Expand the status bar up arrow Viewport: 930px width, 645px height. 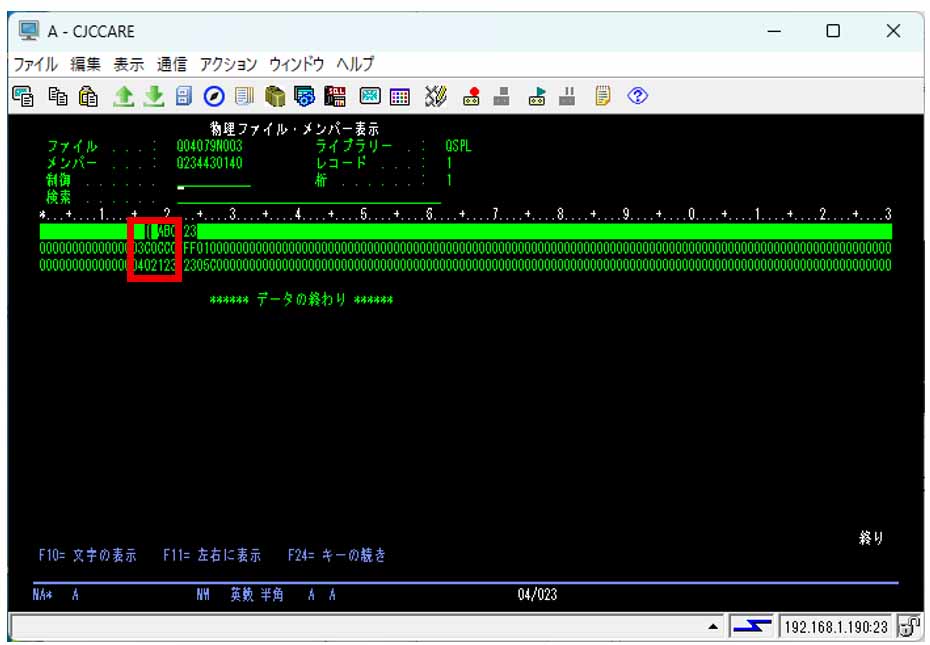point(713,627)
